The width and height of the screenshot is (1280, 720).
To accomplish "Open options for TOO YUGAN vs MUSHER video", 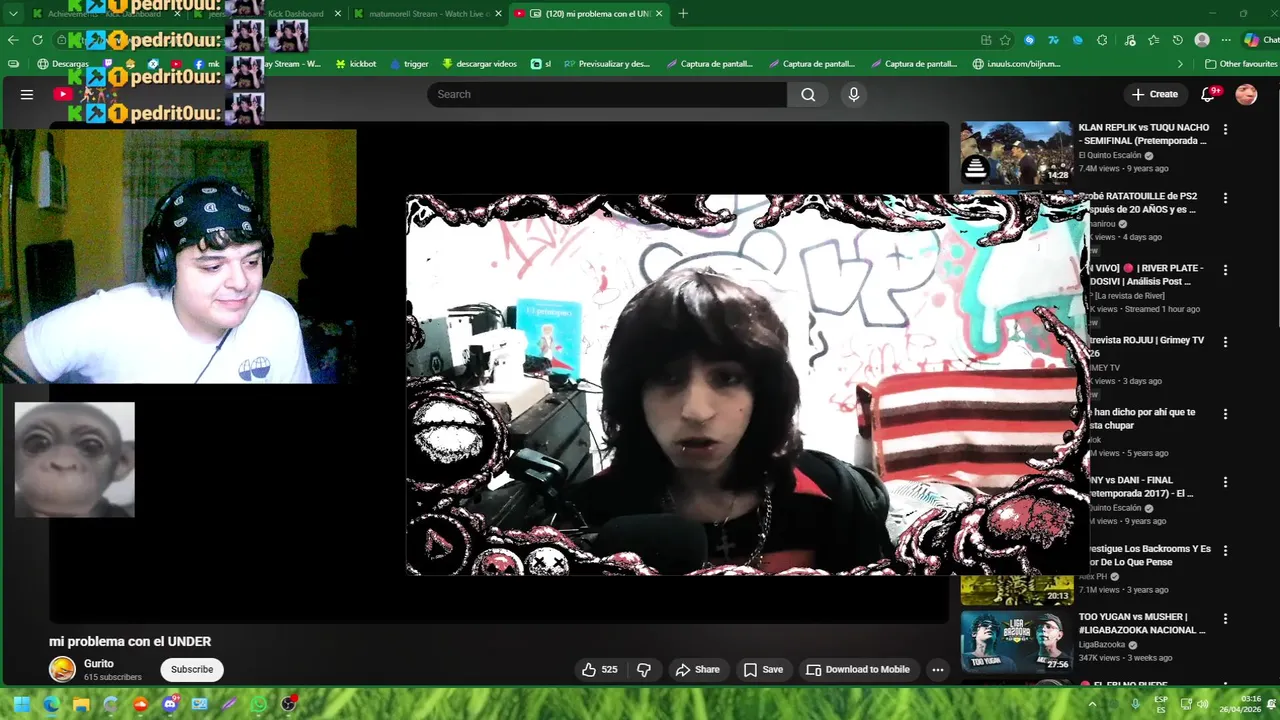I will [x=1225, y=619].
